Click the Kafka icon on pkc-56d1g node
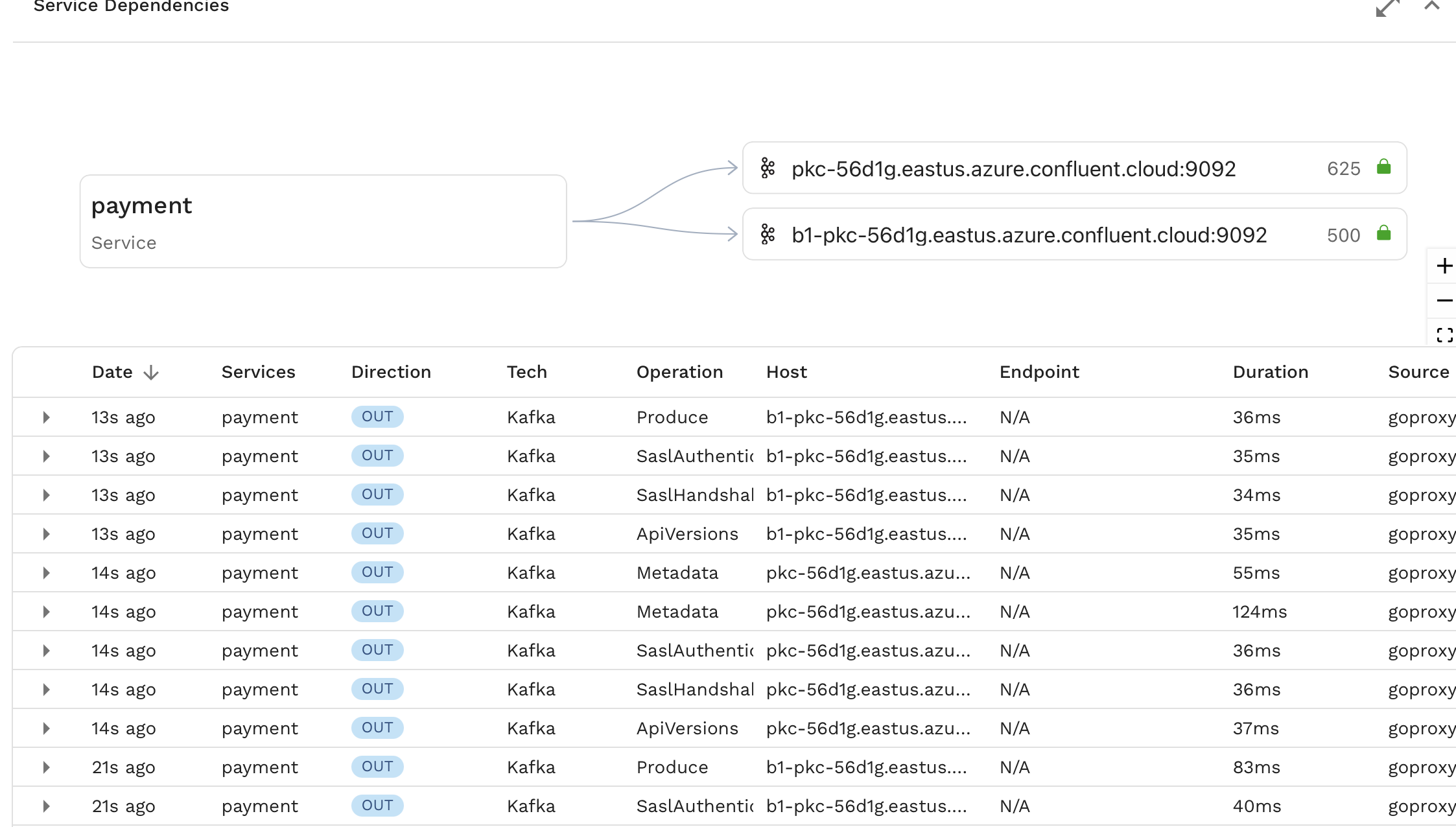 pos(768,169)
